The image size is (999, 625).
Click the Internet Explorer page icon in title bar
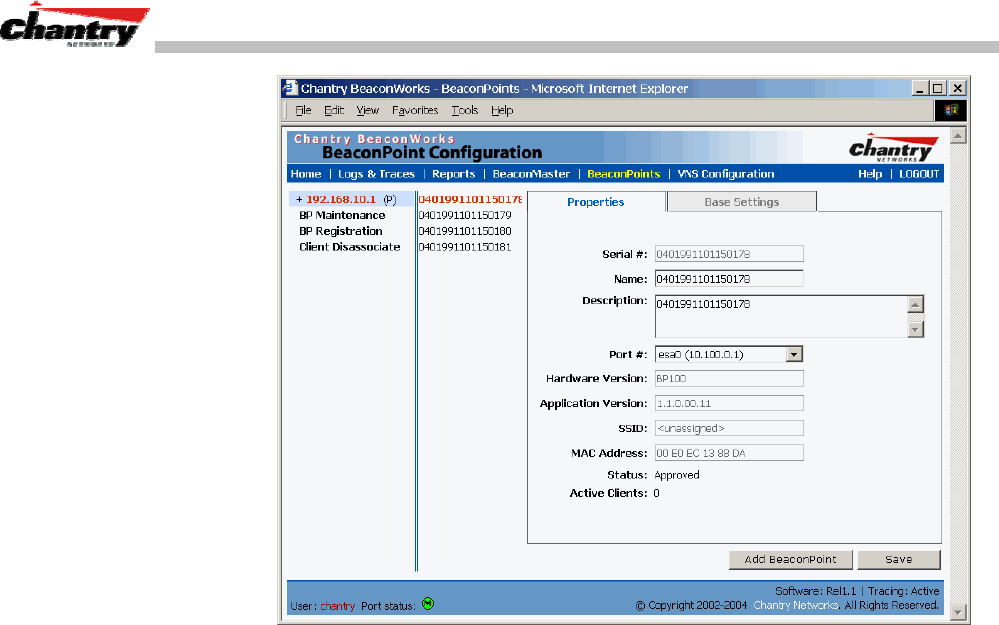tap(291, 88)
